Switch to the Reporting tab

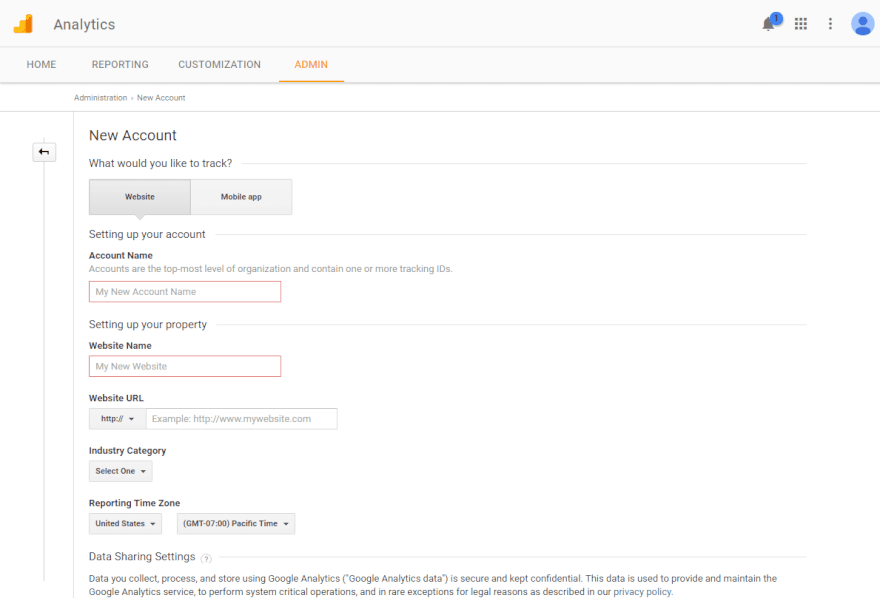point(120,65)
